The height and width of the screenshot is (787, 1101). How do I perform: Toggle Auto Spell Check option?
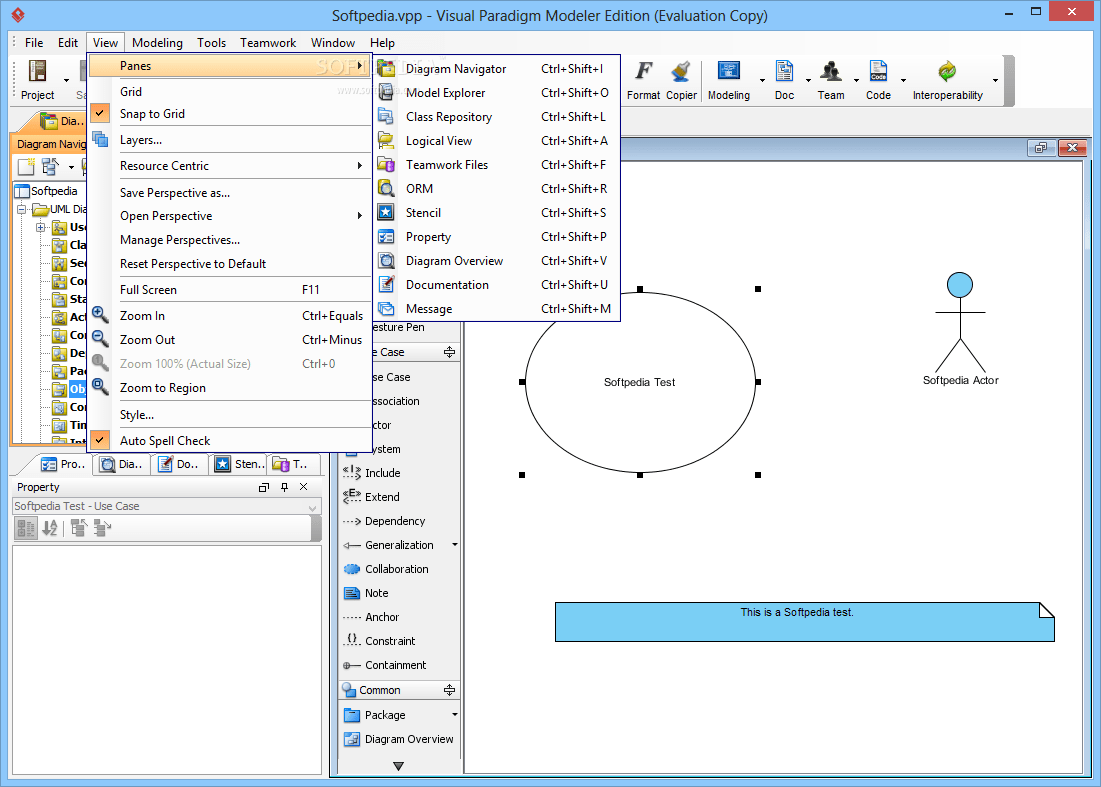[230, 440]
